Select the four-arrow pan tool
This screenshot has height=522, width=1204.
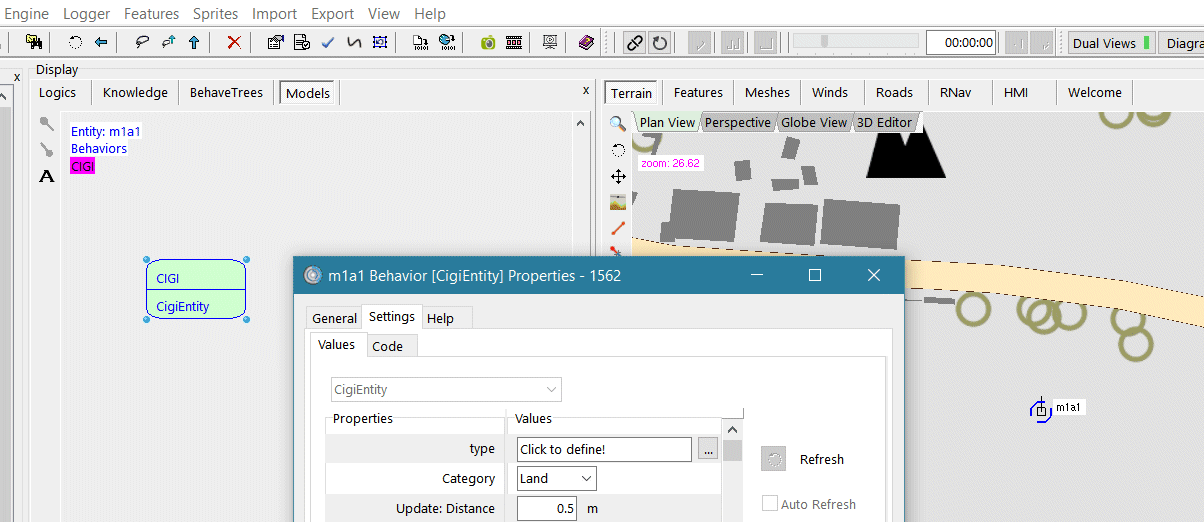(618, 176)
